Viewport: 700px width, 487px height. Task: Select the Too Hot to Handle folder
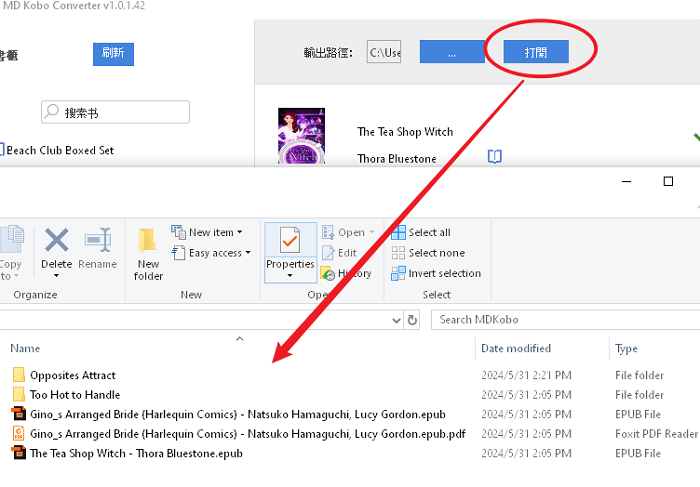pos(75,395)
